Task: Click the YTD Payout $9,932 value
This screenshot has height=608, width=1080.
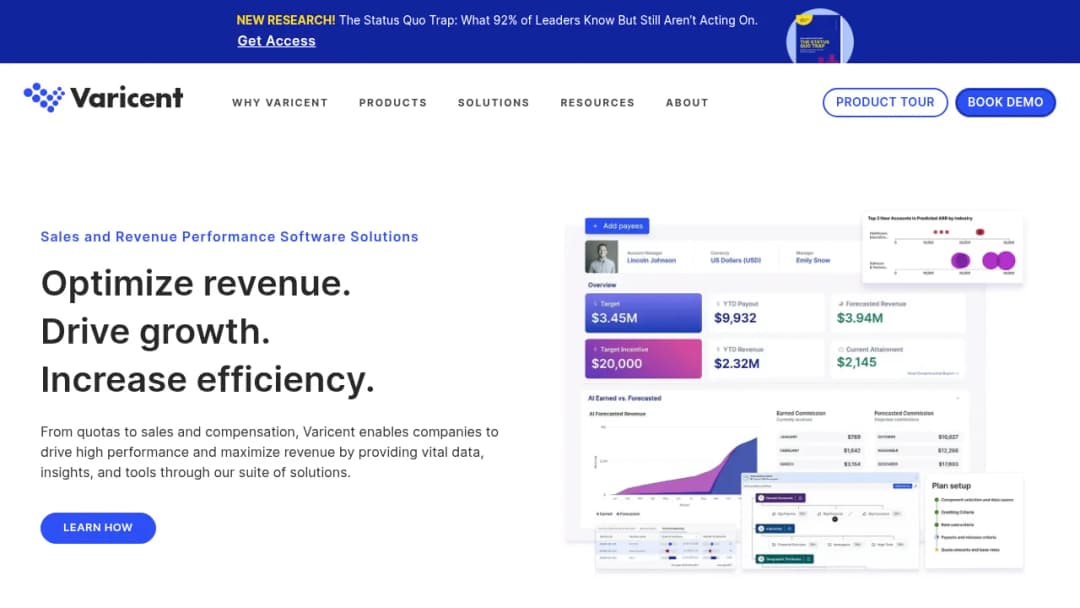Action: 735,318
